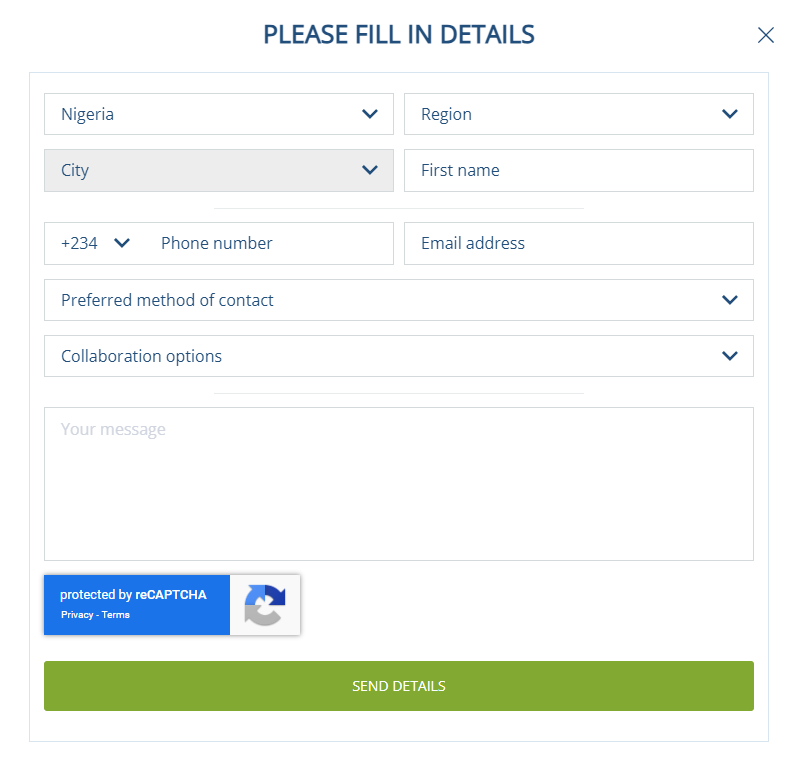Screen dimensions: 798x774
Task: Click the Collaboration options chevron arrow
Action: point(730,356)
